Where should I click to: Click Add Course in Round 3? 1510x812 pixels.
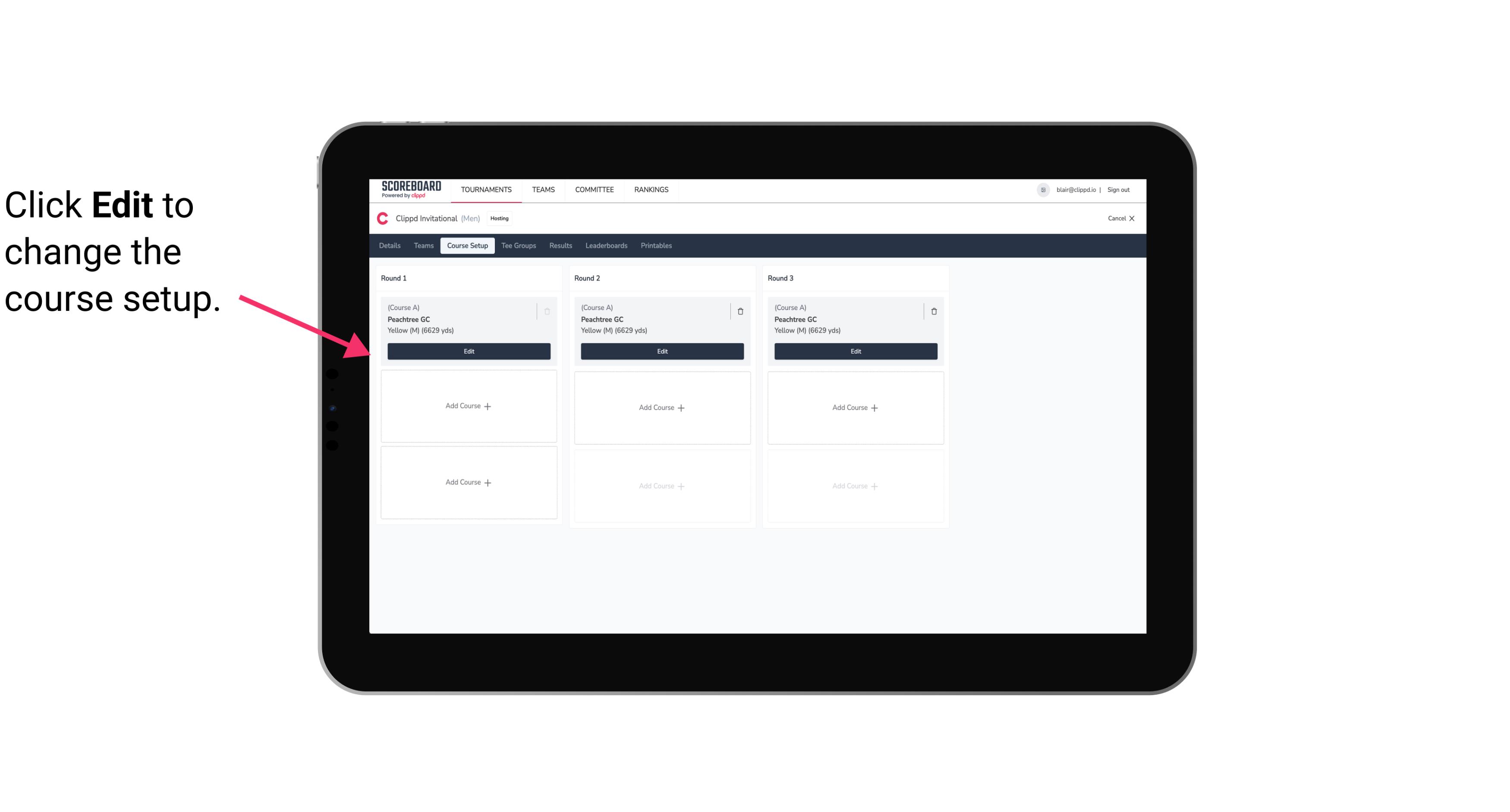[855, 407]
